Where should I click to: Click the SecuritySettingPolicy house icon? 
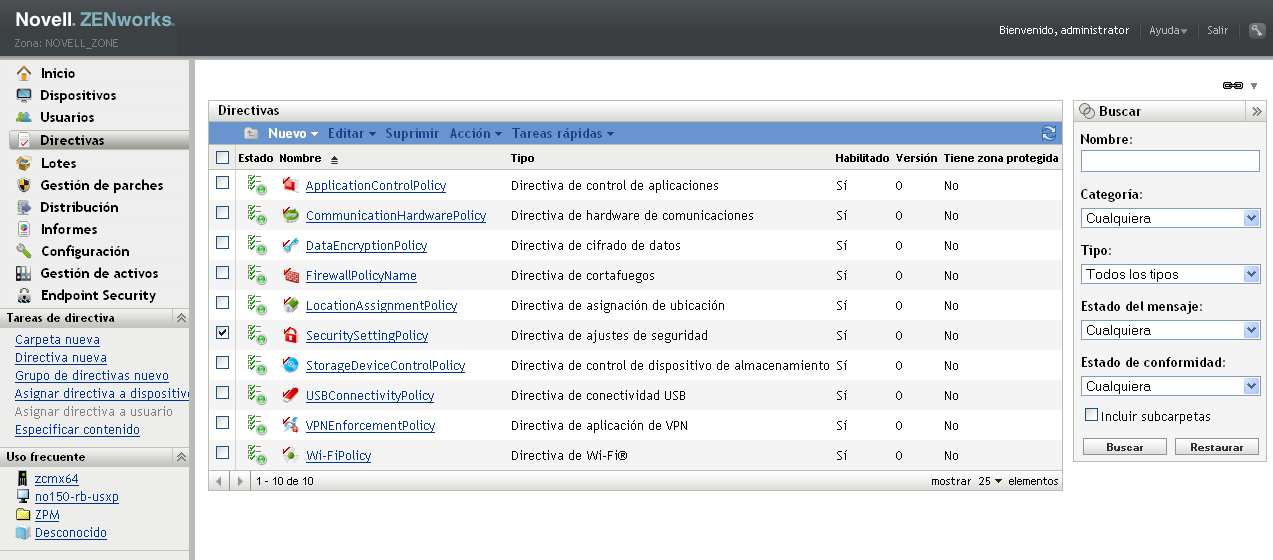coord(290,335)
